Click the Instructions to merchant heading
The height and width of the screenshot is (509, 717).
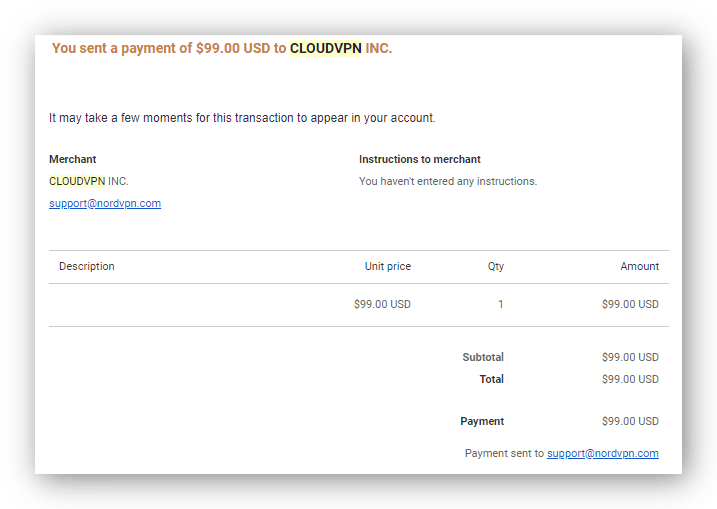tap(420, 159)
